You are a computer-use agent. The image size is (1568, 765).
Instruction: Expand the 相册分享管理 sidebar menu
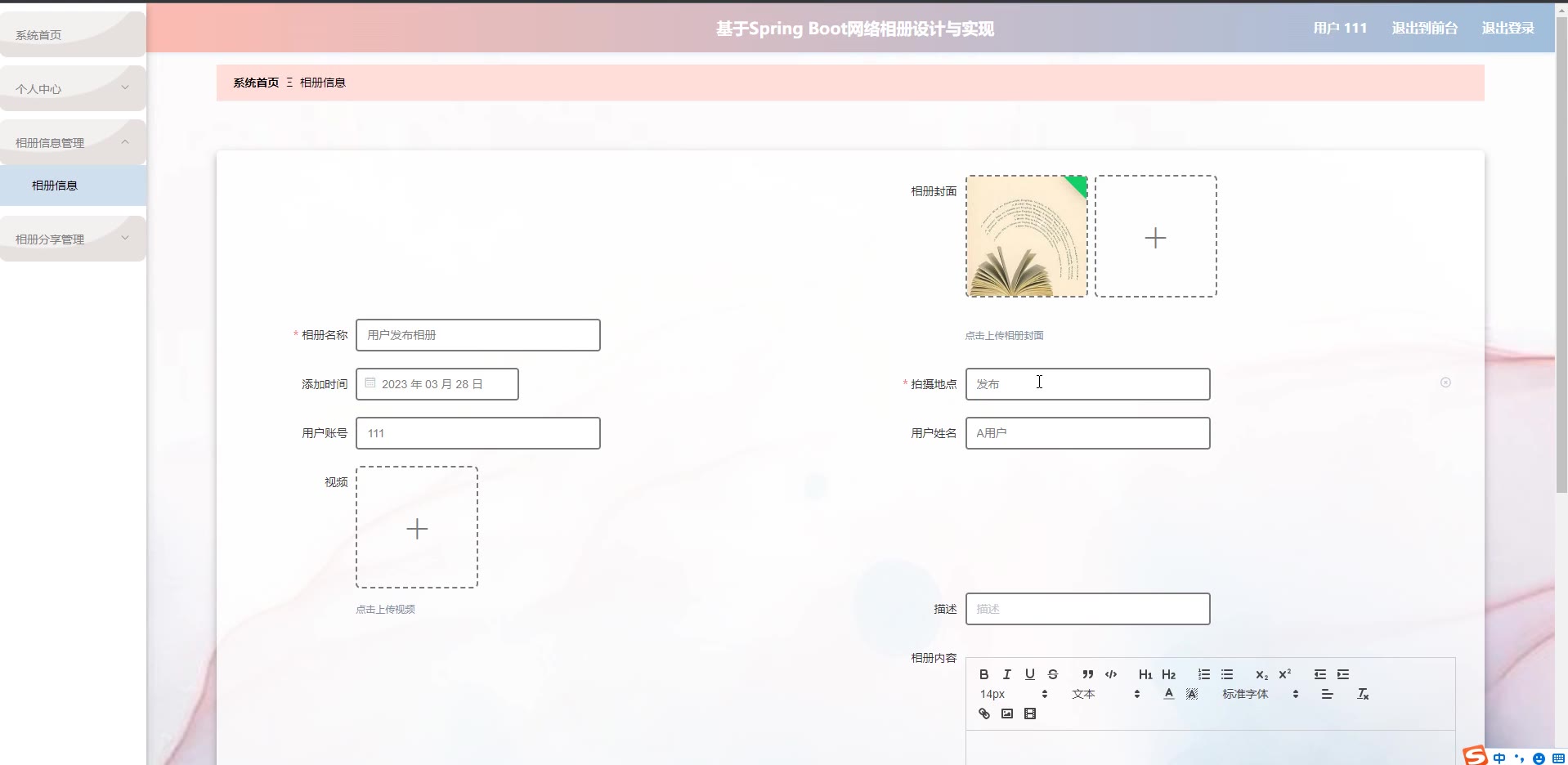point(73,239)
